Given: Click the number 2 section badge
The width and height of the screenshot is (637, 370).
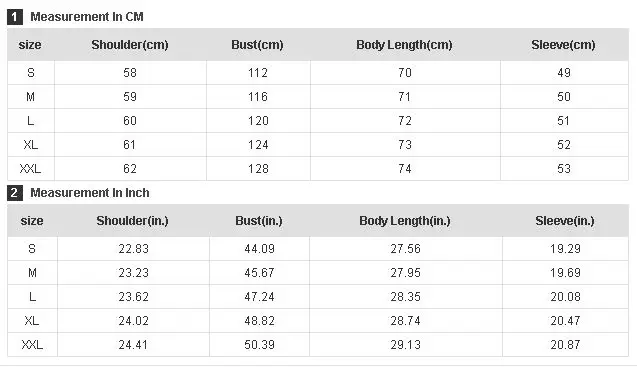Looking at the screenshot, I should point(15,193).
